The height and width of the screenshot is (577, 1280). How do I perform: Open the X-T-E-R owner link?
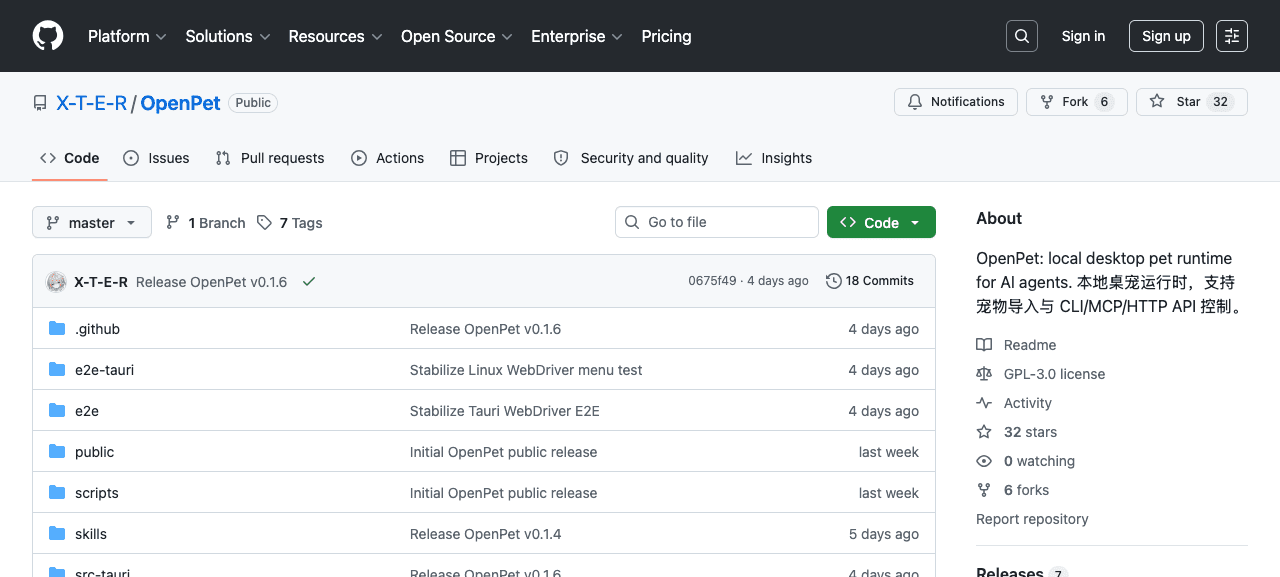click(x=91, y=103)
